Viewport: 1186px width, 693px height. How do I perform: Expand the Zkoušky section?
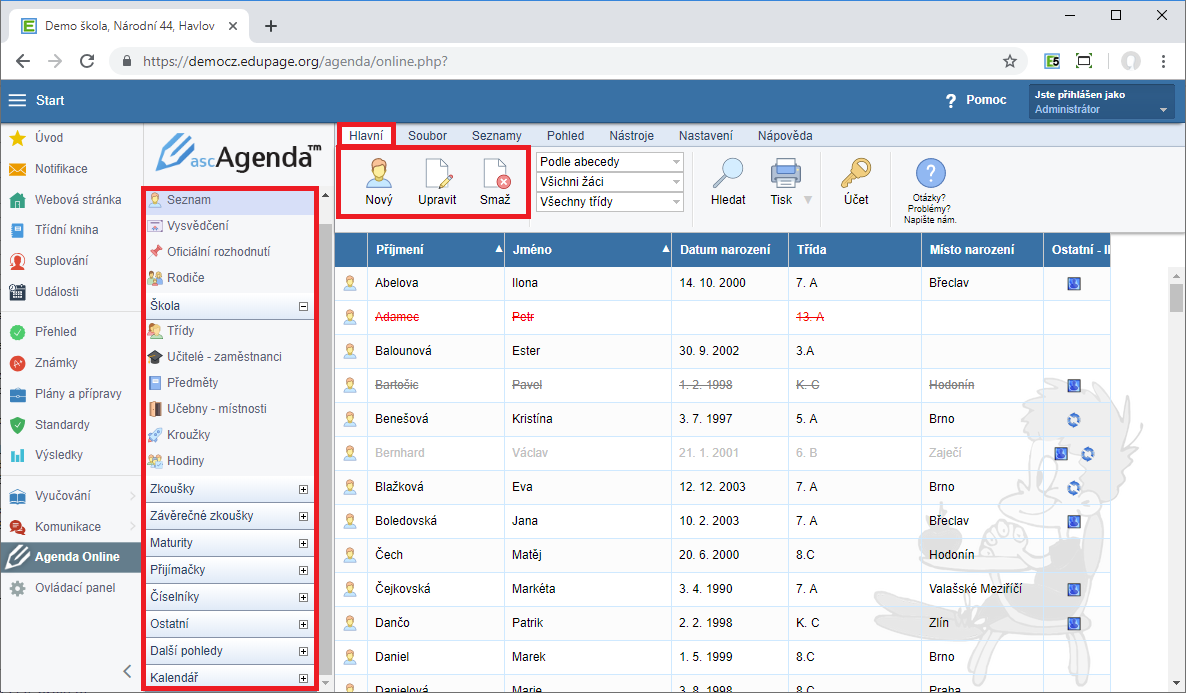coord(303,490)
